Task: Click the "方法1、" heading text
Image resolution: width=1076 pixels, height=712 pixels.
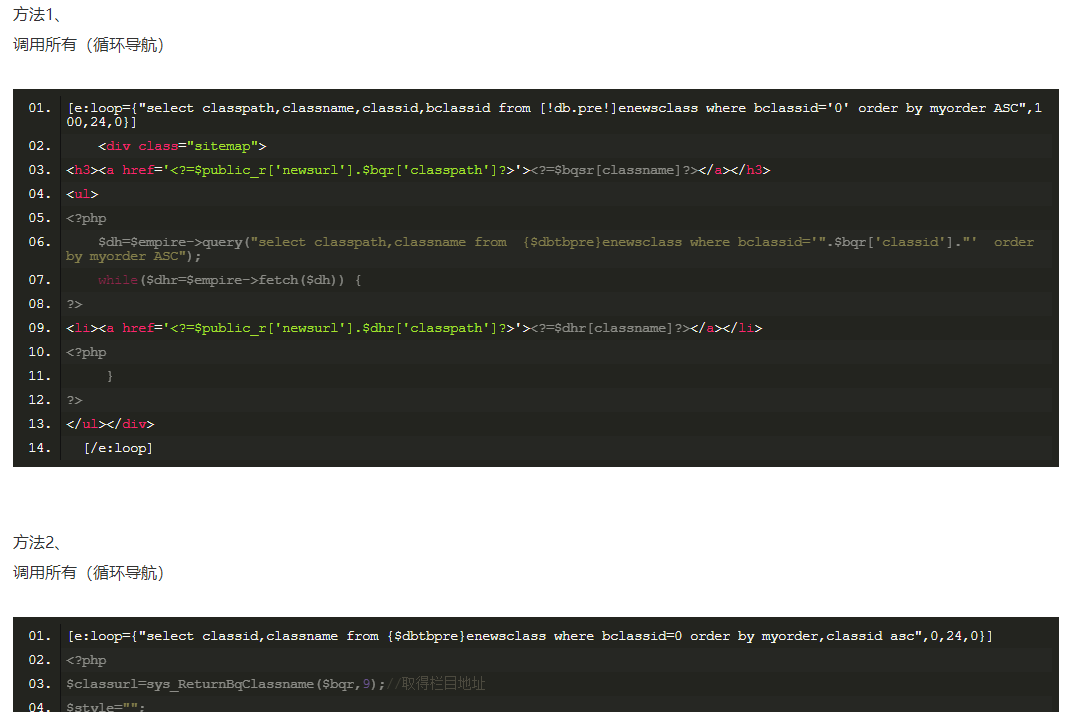Action: [37, 15]
